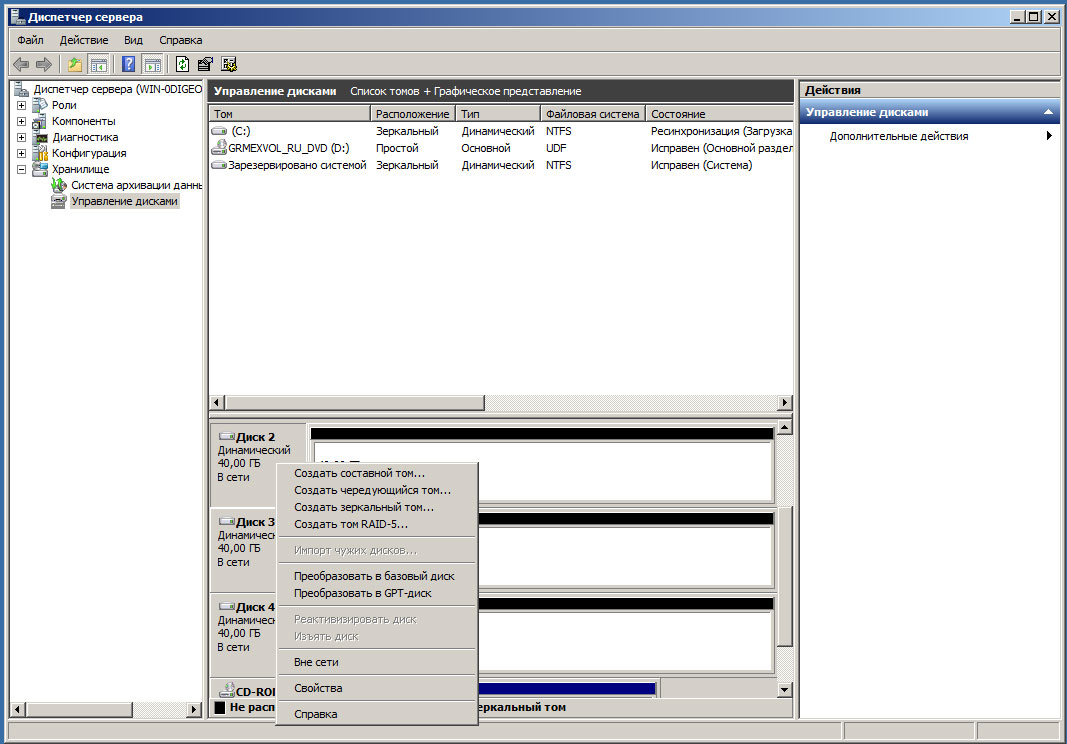Click the 'Файловая система' column header

tap(592, 114)
